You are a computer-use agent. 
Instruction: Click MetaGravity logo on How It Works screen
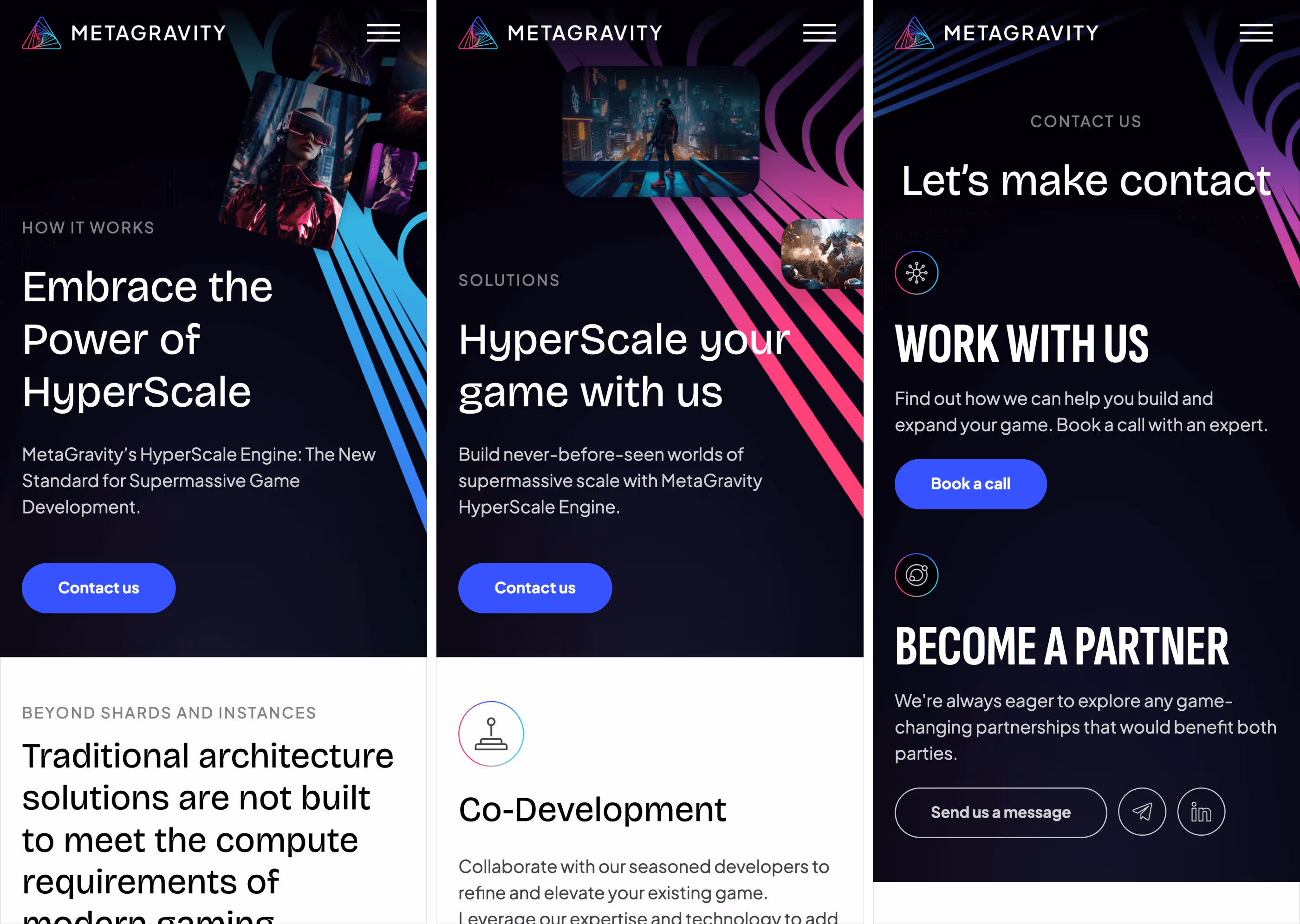(x=124, y=33)
